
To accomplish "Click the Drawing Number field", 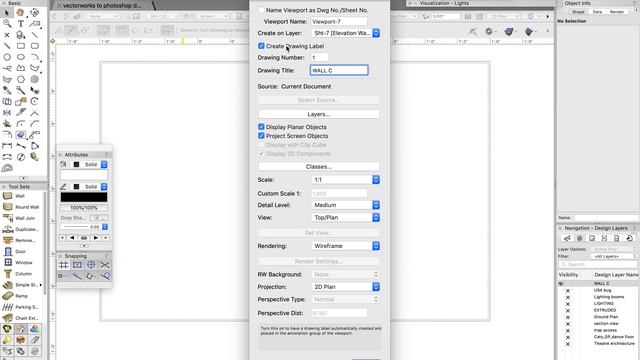I will [320, 58].
